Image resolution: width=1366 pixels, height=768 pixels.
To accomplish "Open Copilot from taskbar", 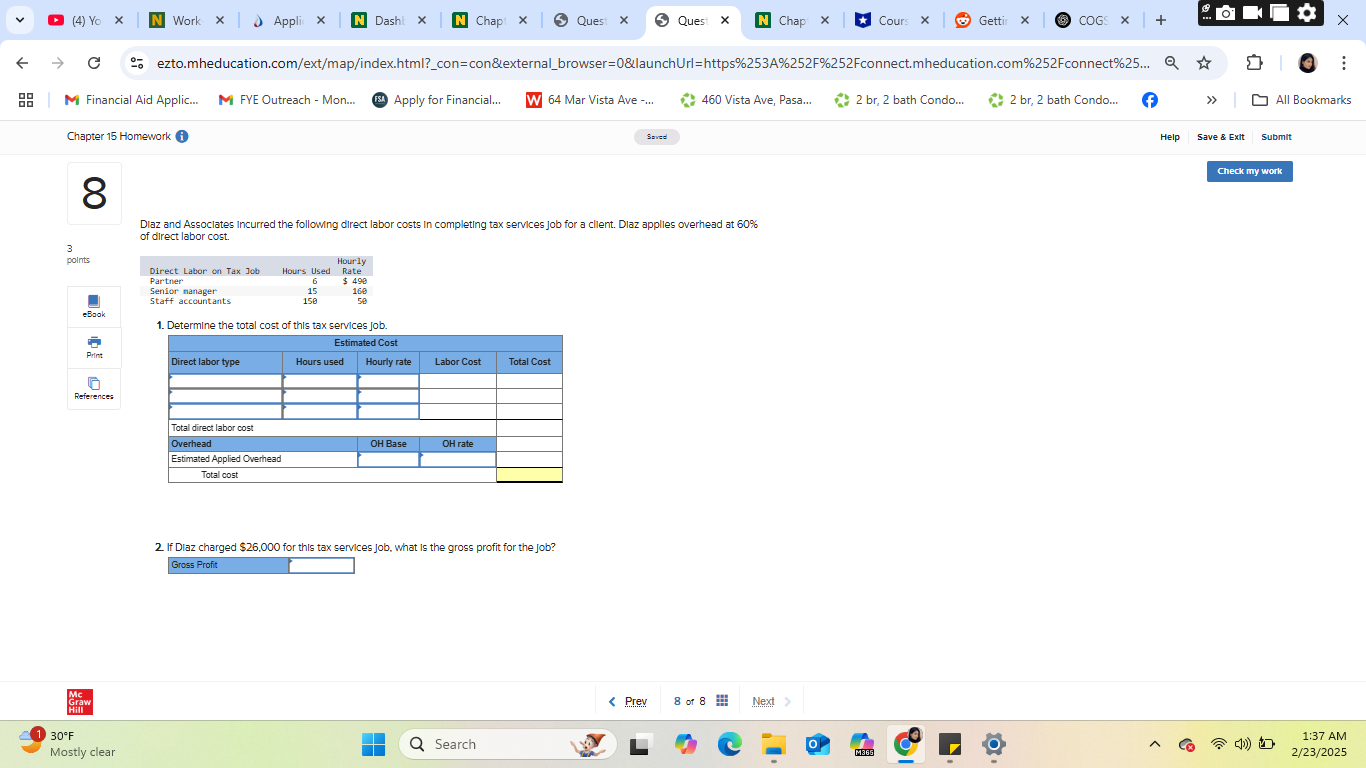I will coord(685,745).
